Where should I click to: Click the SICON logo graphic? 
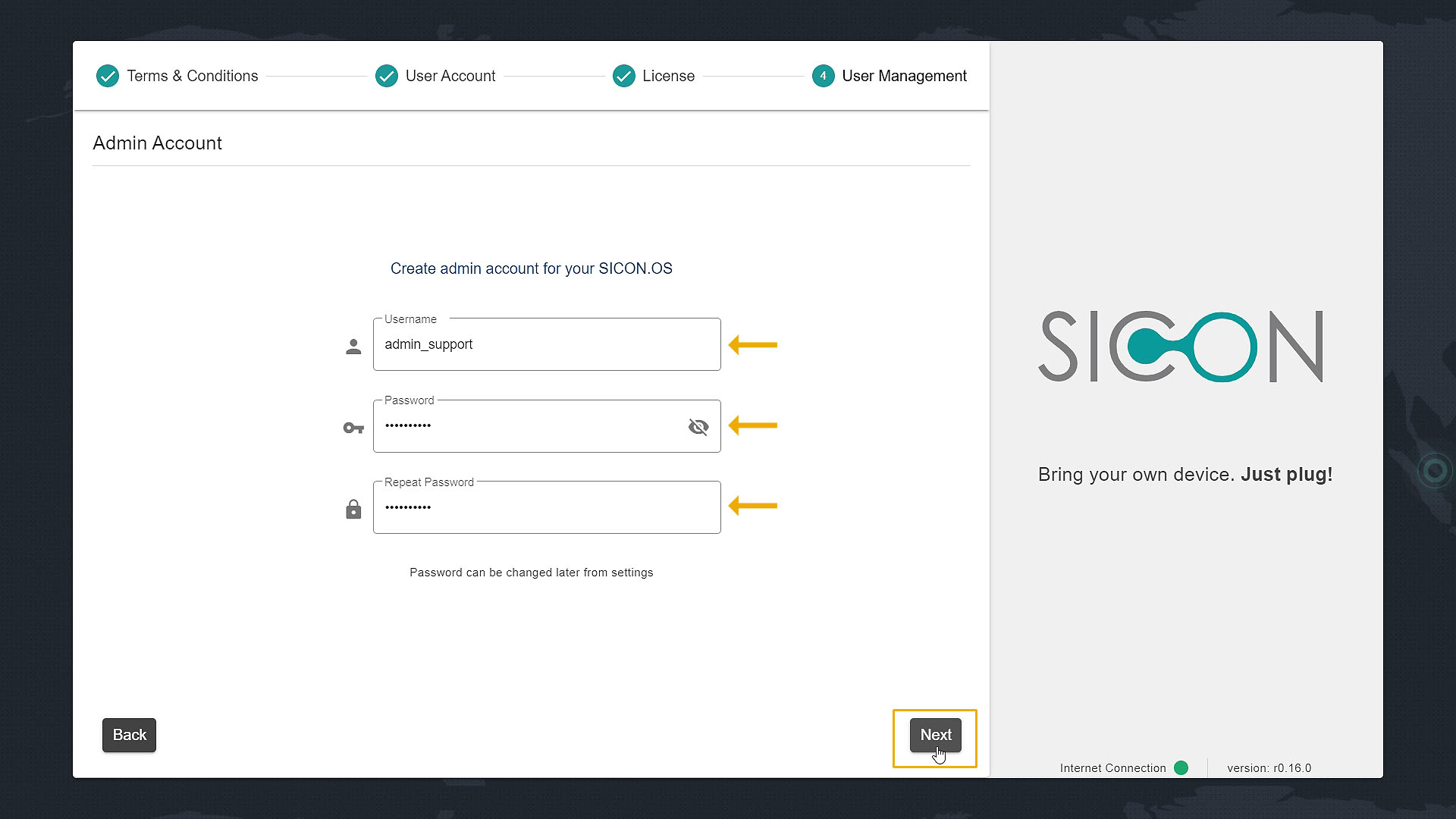(x=1181, y=347)
